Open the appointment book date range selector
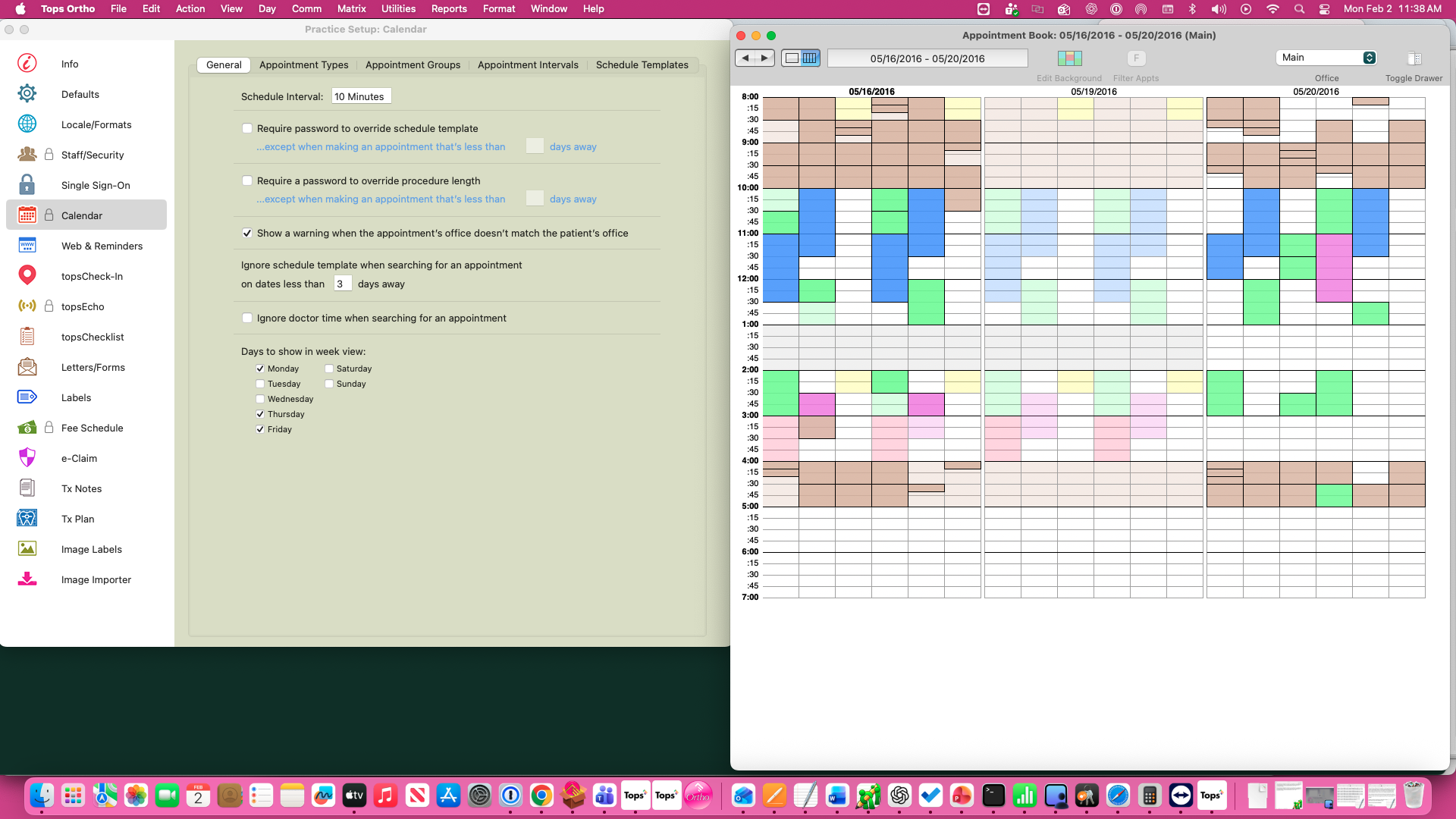1456x819 pixels. click(x=927, y=58)
